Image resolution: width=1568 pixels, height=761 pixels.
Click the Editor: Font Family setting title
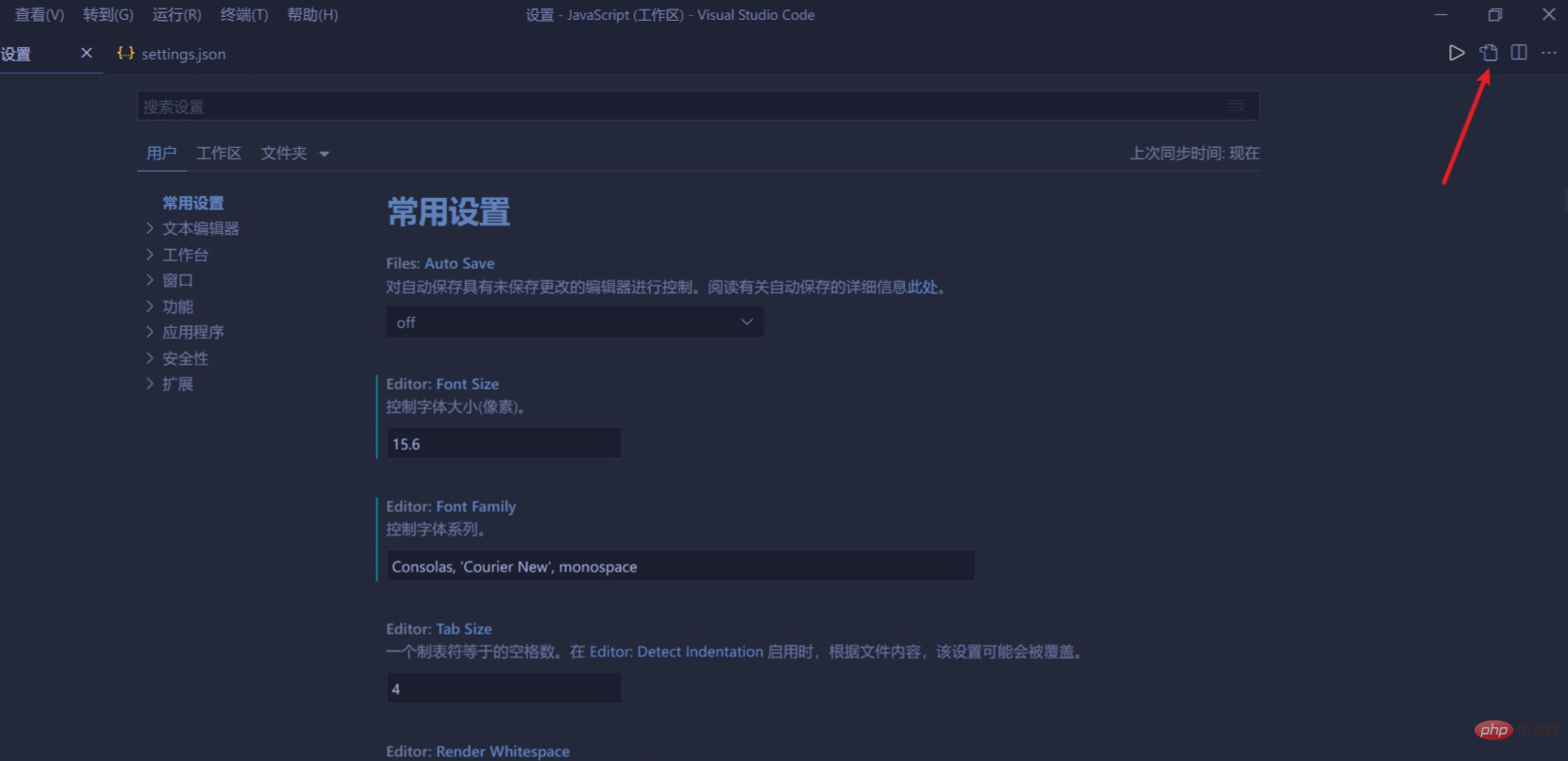(451, 506)
